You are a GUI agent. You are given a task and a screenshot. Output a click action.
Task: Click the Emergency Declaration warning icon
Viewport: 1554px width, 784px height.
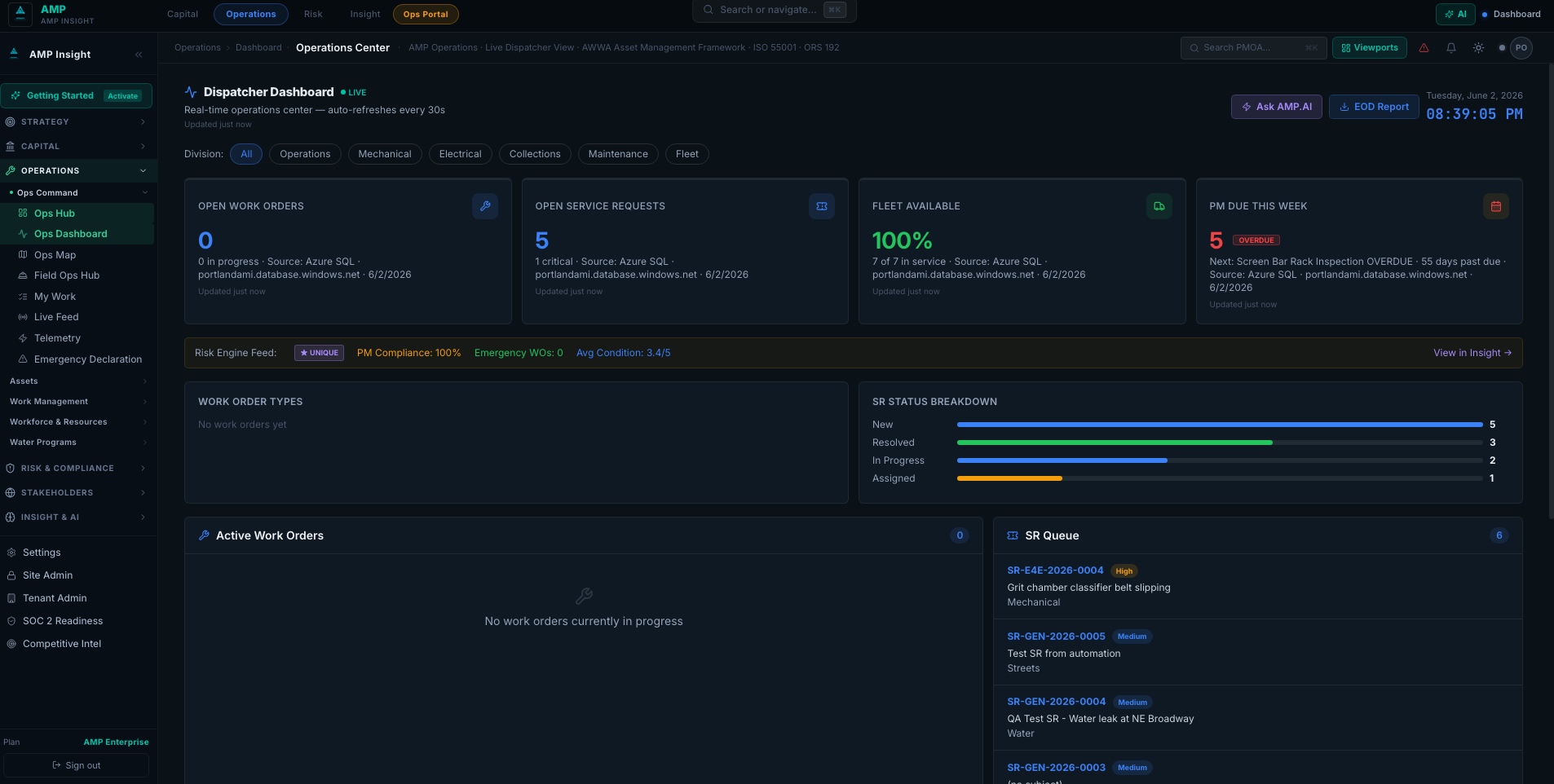(23, 359)
